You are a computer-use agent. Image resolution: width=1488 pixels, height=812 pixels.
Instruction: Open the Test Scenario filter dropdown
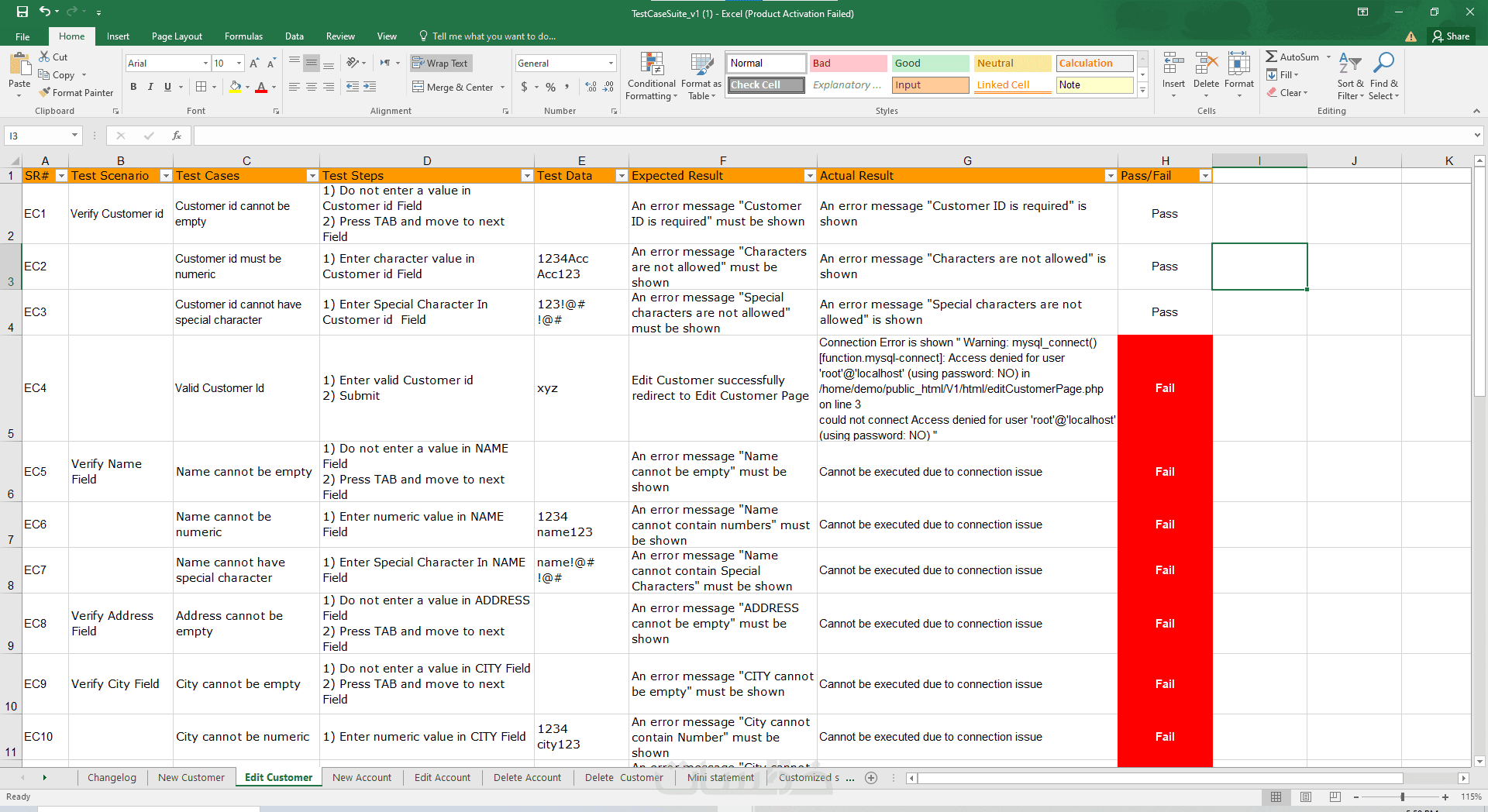pos(165,176)
